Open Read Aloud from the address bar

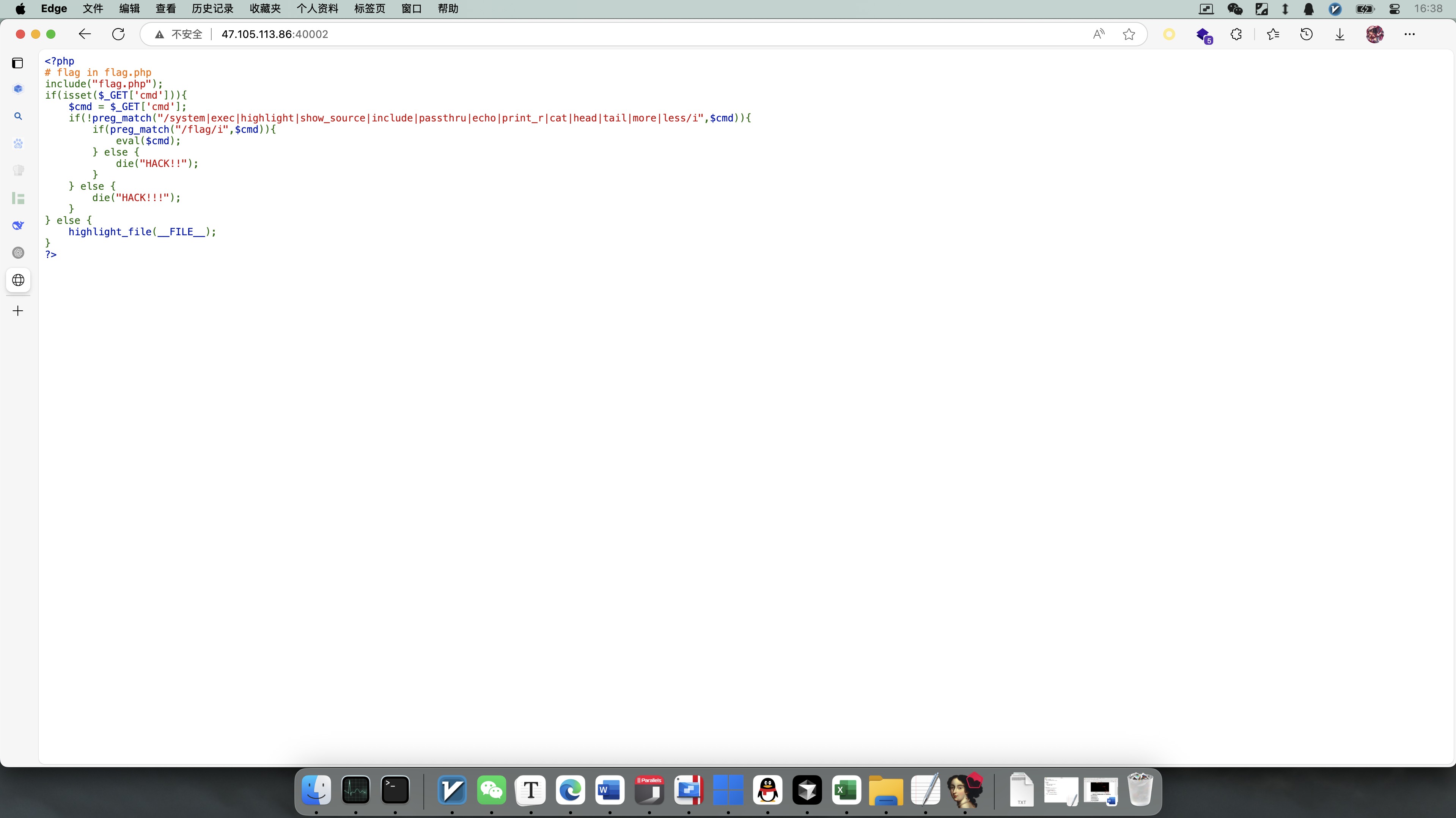coord(1098,34)
